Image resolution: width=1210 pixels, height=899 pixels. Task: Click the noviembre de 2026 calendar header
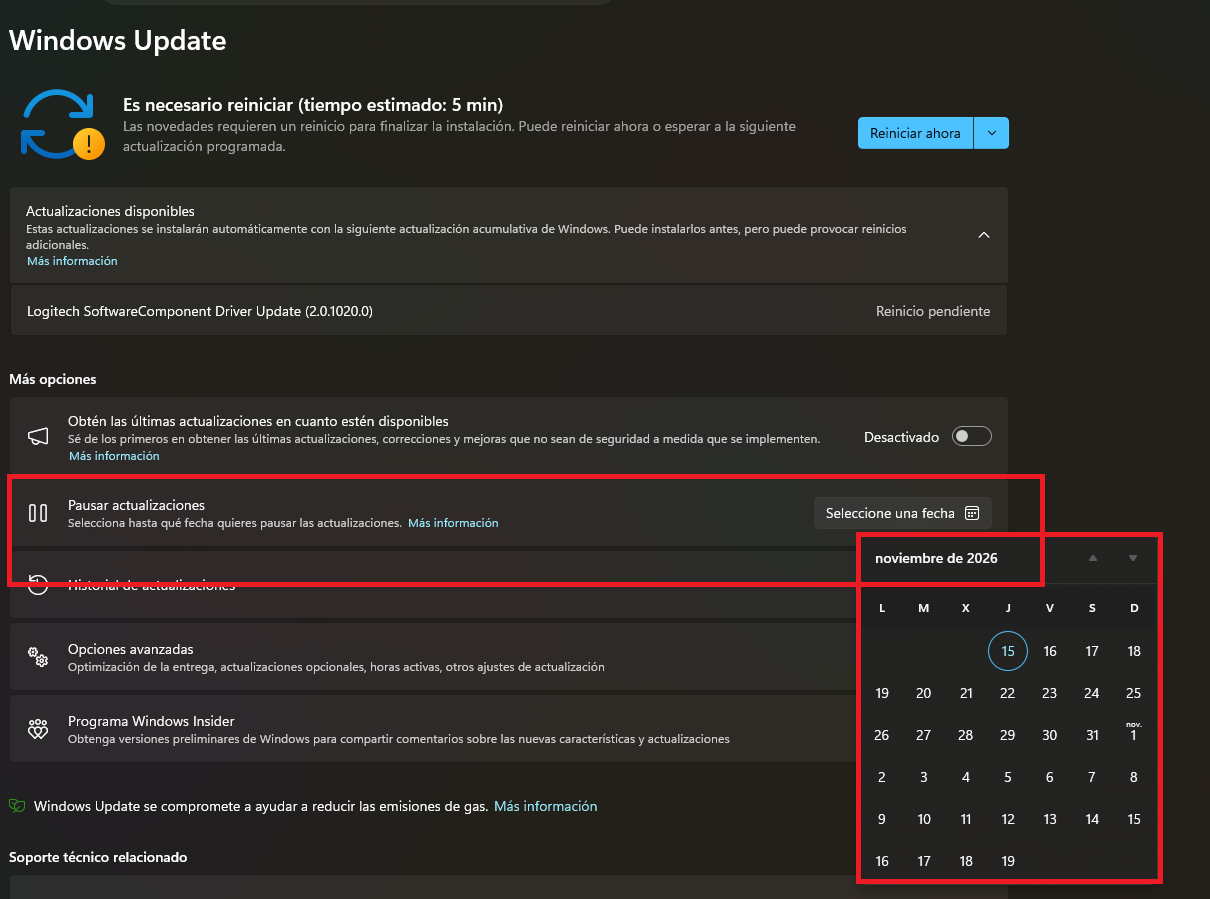936,558
